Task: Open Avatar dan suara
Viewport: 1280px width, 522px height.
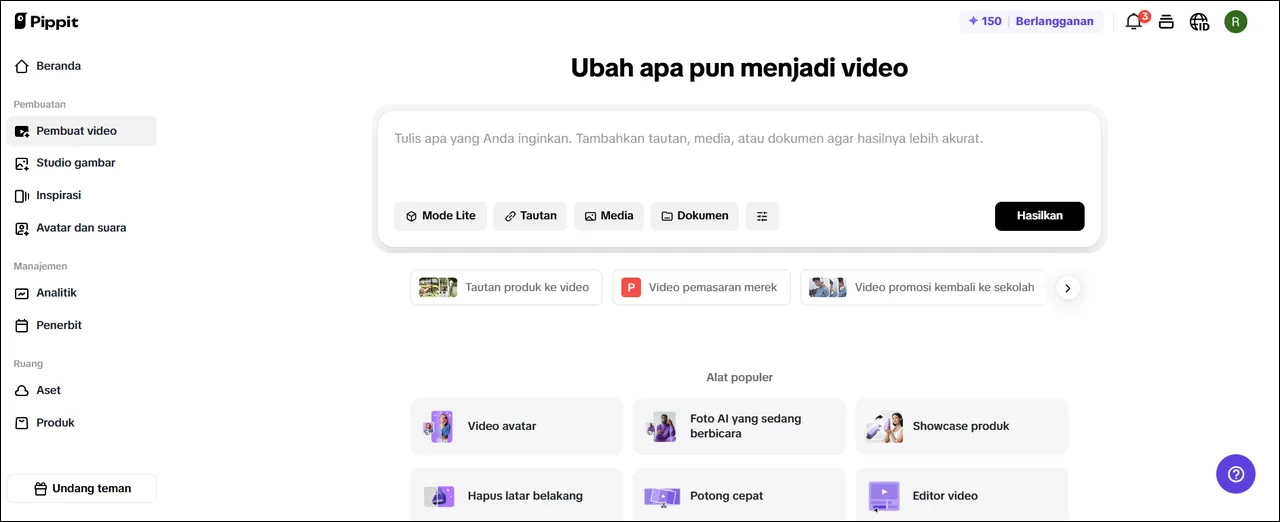Action: click(82, 228)
